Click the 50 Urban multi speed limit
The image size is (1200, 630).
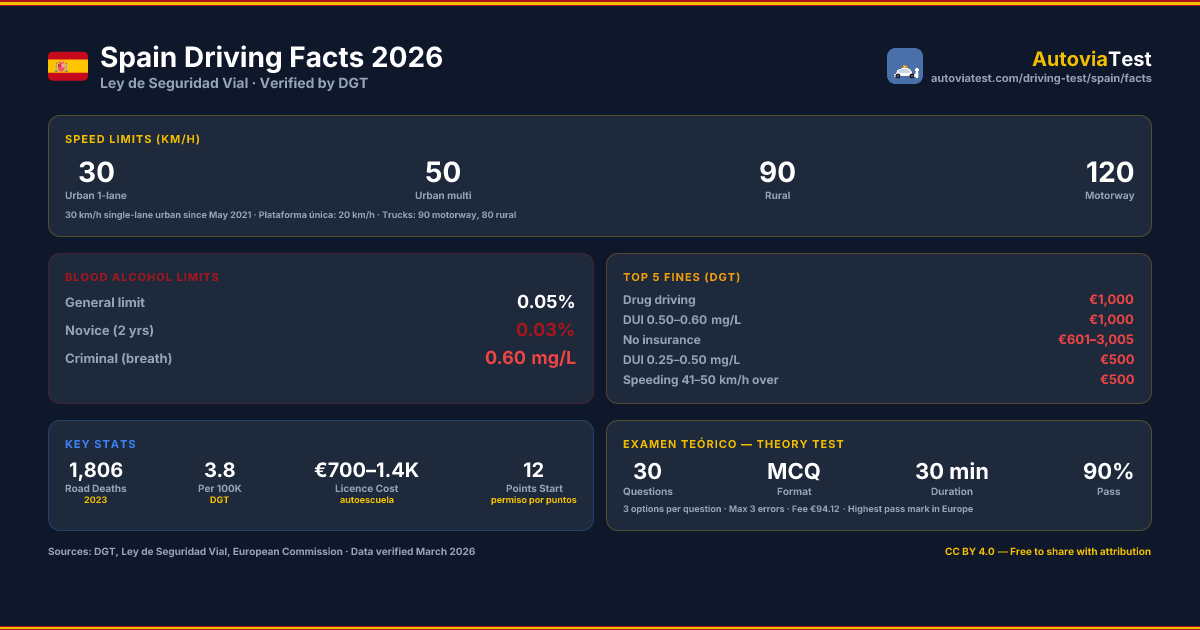point(443,180)
